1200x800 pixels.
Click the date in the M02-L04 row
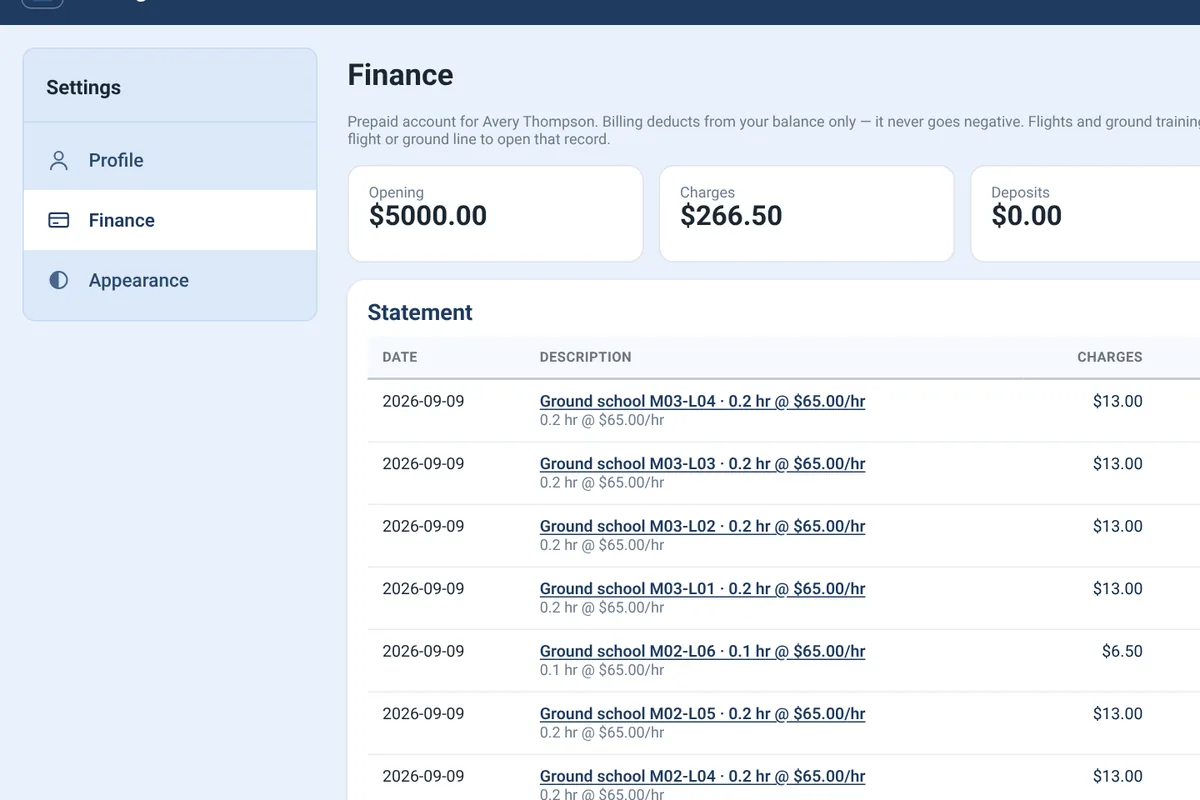423,776
